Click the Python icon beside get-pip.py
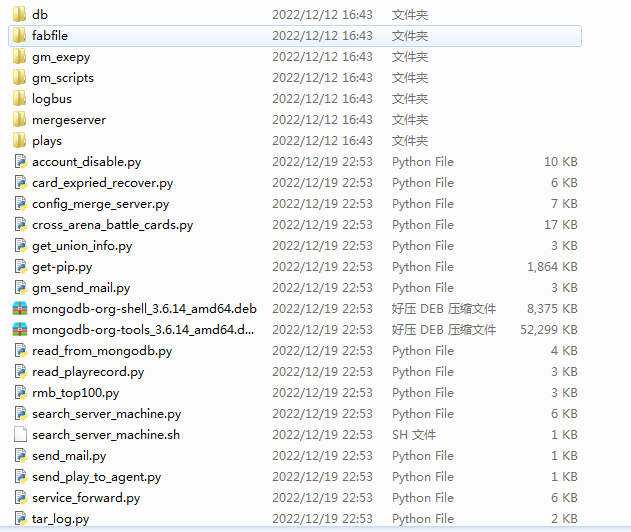The height and width of the screenshot is (532, 631). pos(20,266)
